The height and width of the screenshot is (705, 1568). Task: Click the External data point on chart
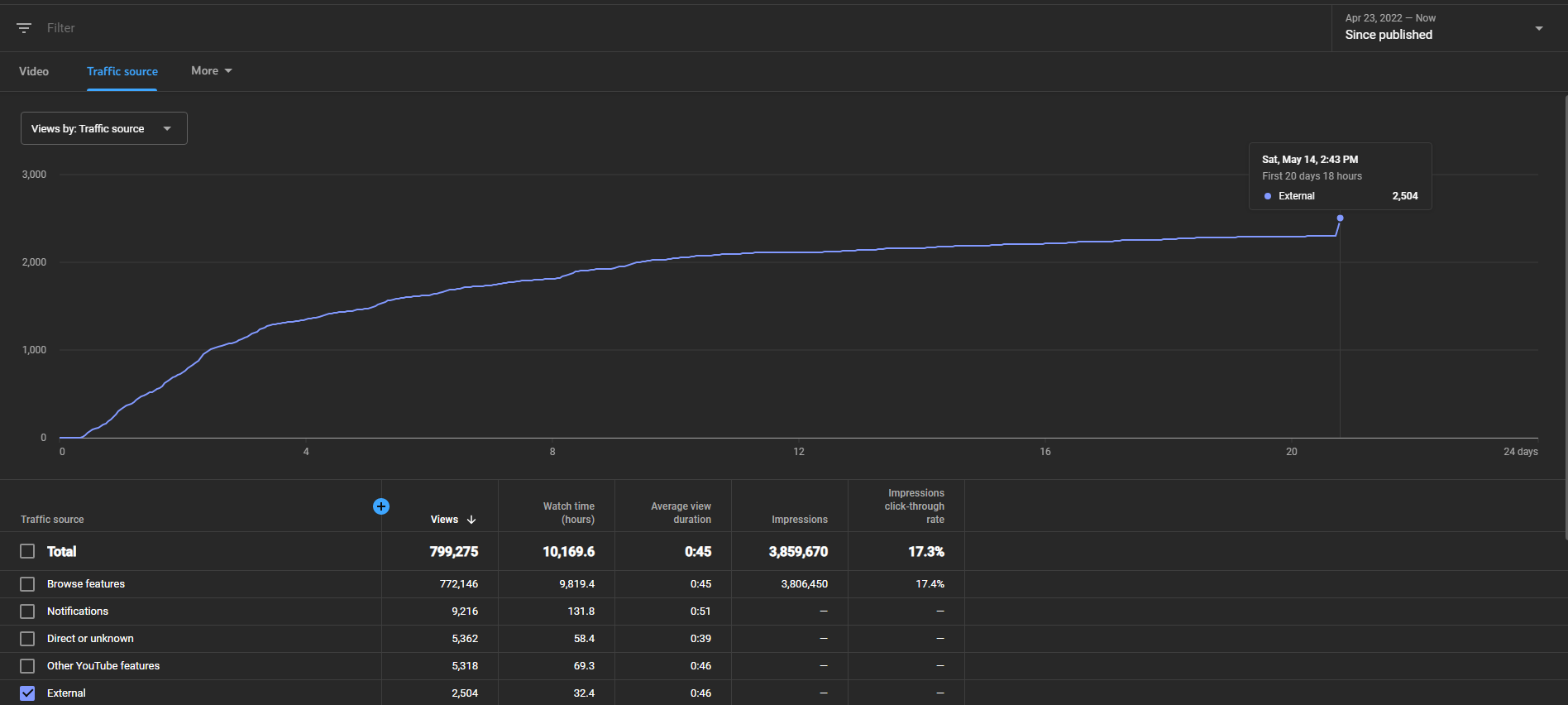click(1340, 218)
